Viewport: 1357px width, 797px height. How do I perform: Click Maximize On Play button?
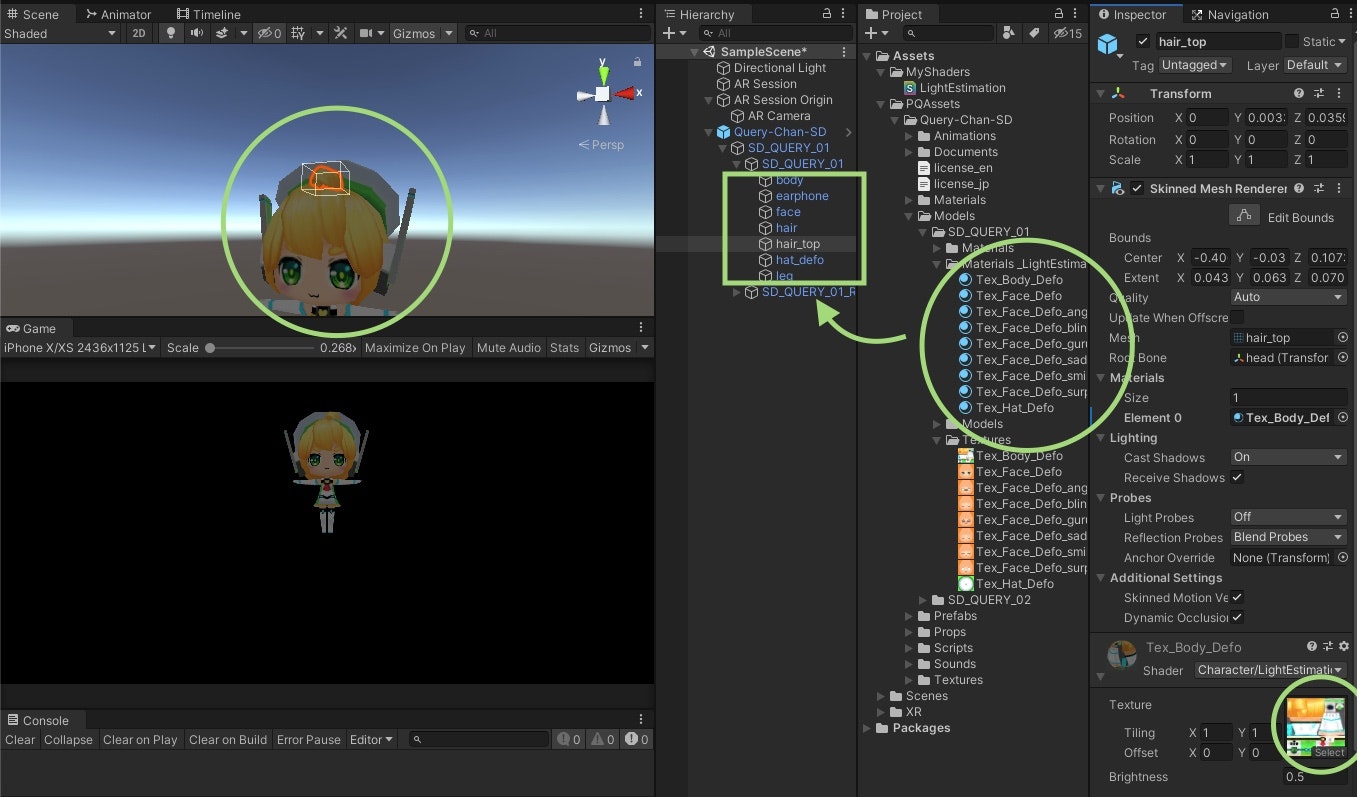[415, 348]
